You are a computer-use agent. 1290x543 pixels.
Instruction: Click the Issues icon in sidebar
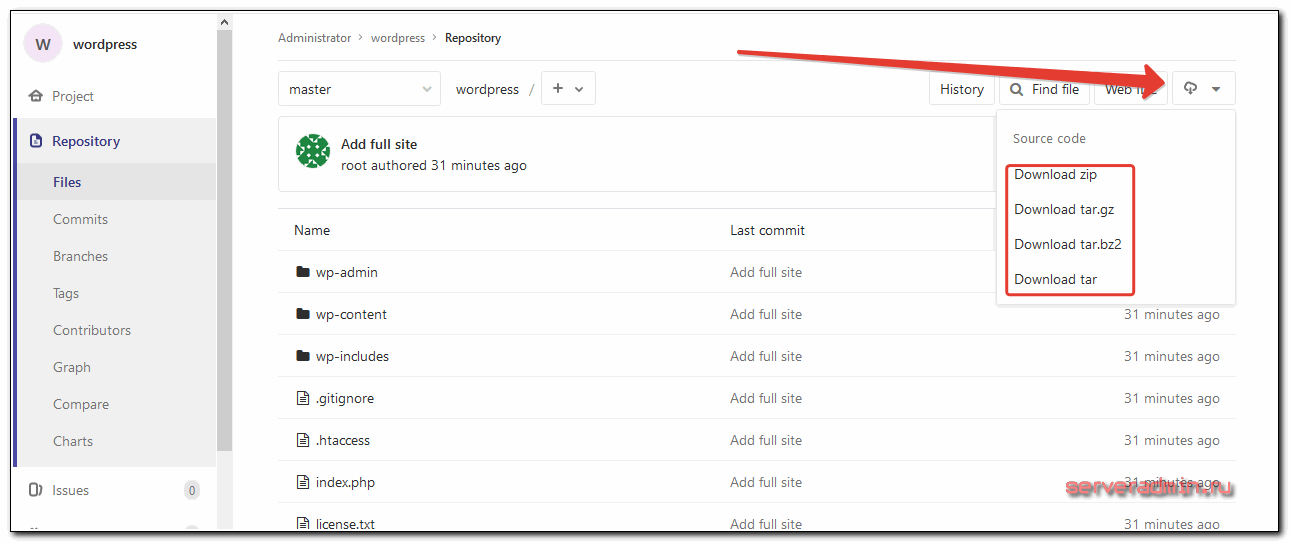pos(36,490)
